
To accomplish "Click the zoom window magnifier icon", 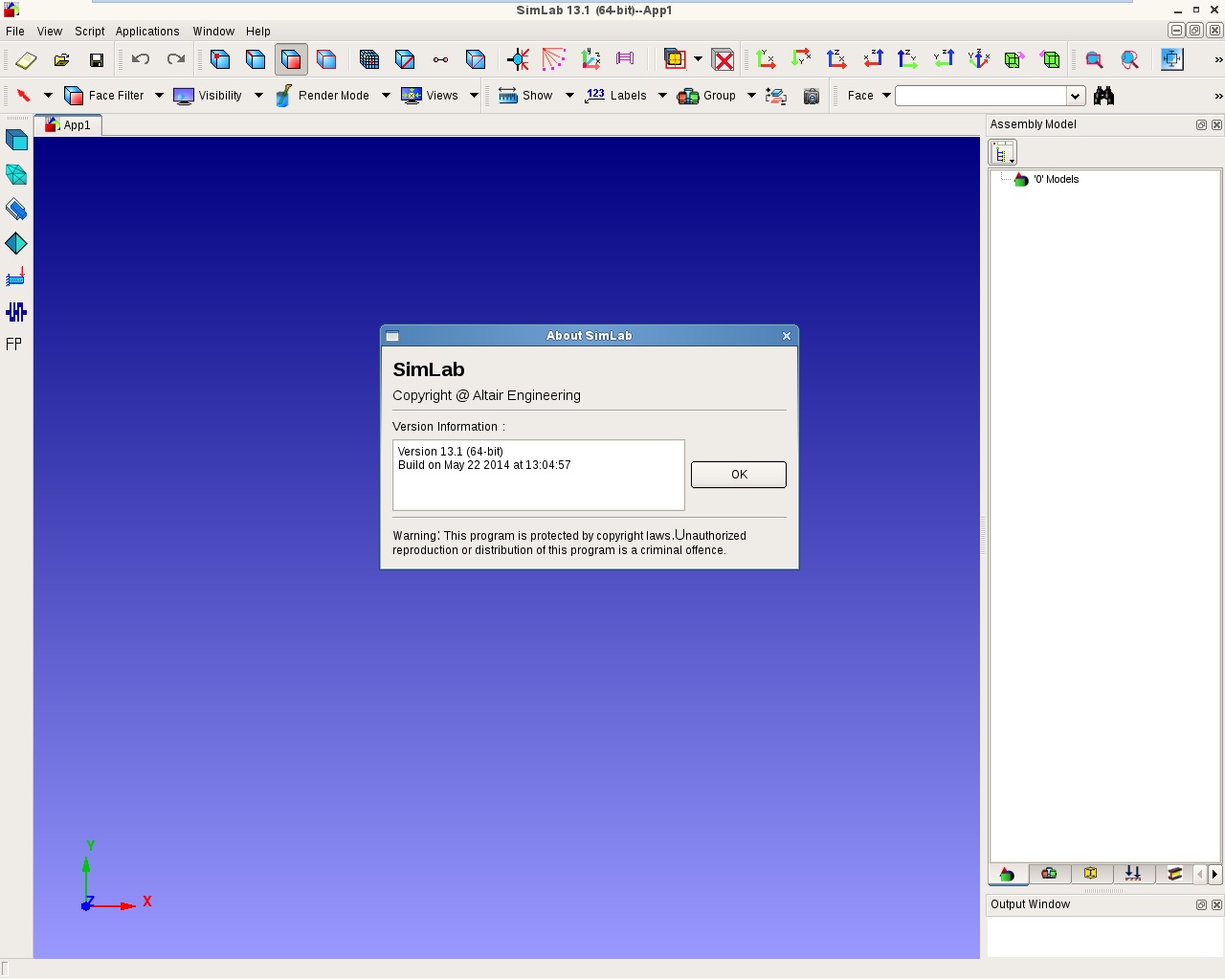I will pyautogui.click(x=1094, y=59).
